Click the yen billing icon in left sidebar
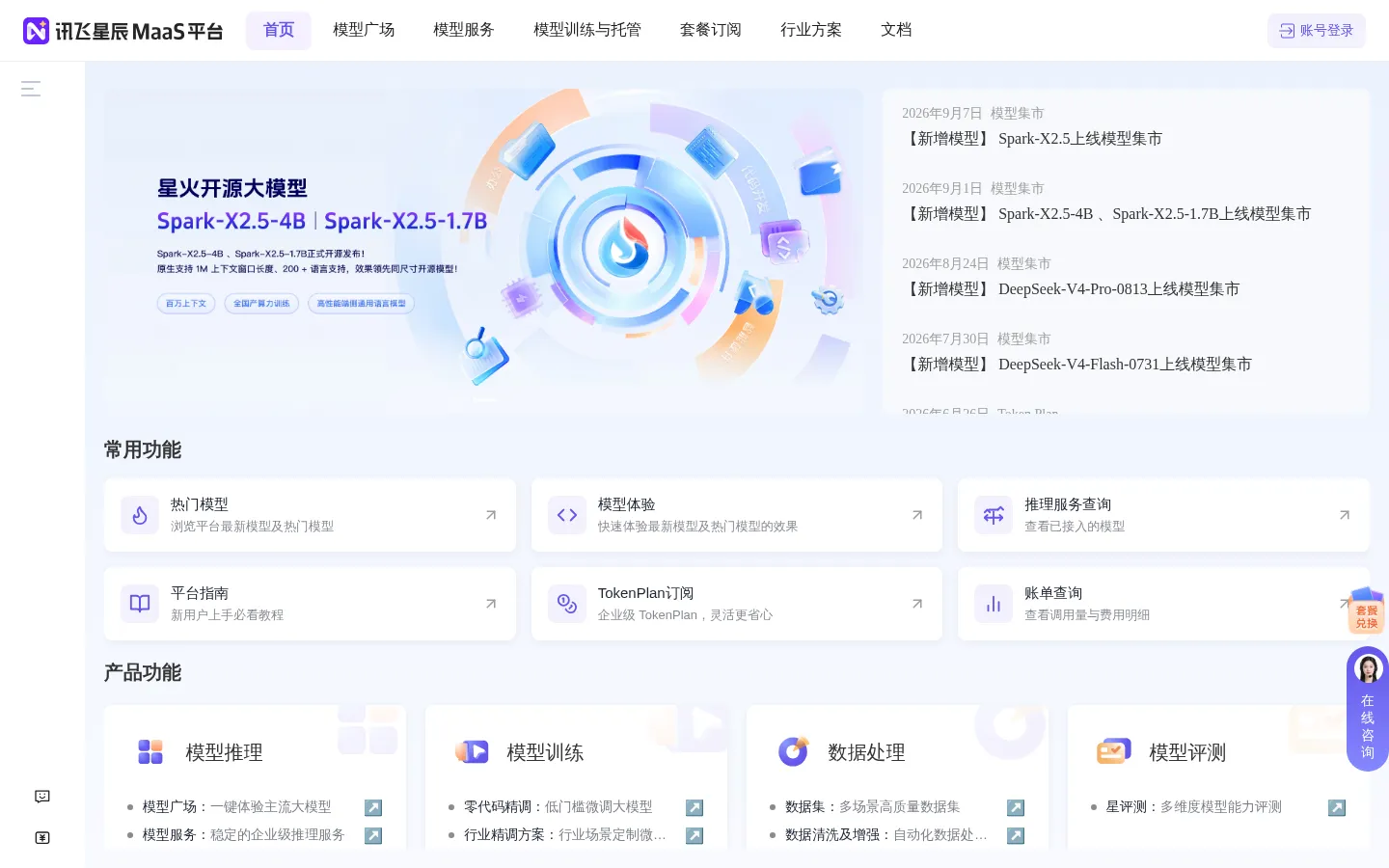 pos(42,838)
